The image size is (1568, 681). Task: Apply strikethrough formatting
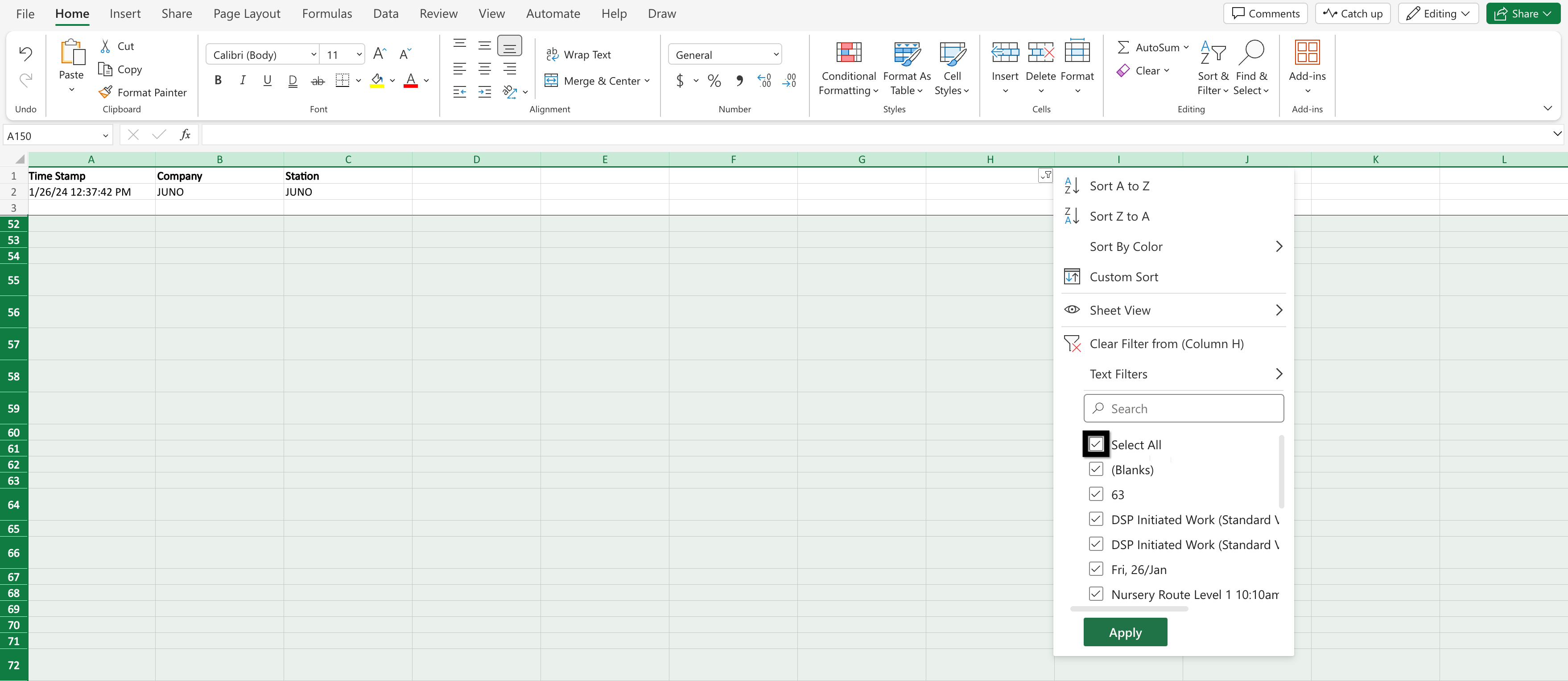(318, 80)
